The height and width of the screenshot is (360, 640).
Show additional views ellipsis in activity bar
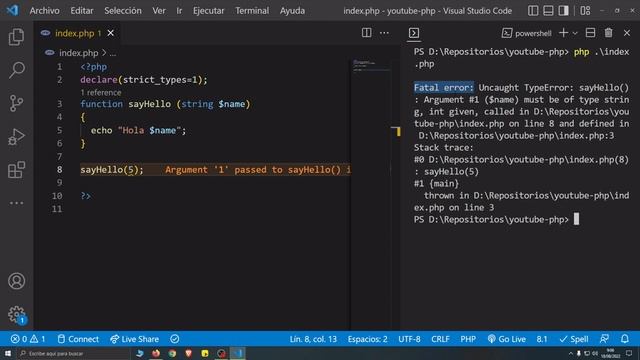(x=16, y=203)
